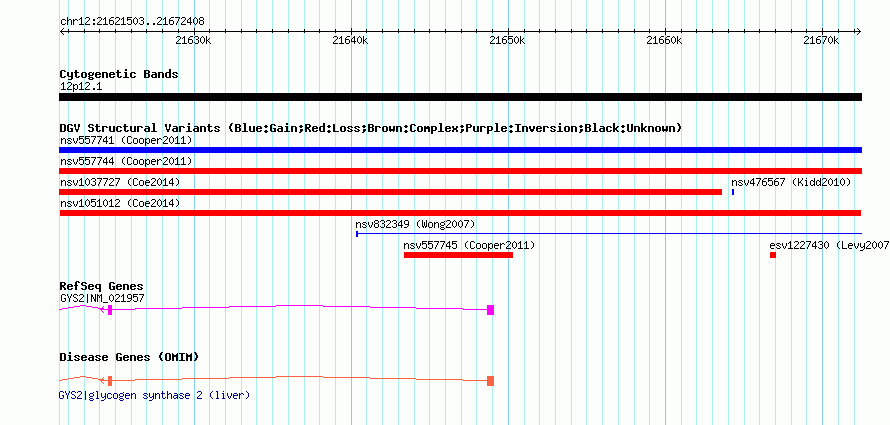The height and width of the screenshot is (425, 890).
Task: Click the orange OMIM GYS2 exon block at right end
Action: pos(490,381)
